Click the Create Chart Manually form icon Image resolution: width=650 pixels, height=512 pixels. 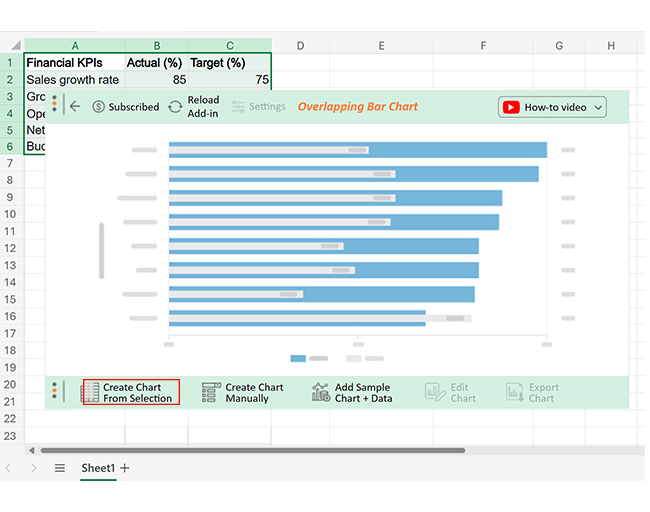tap(211, 392)
